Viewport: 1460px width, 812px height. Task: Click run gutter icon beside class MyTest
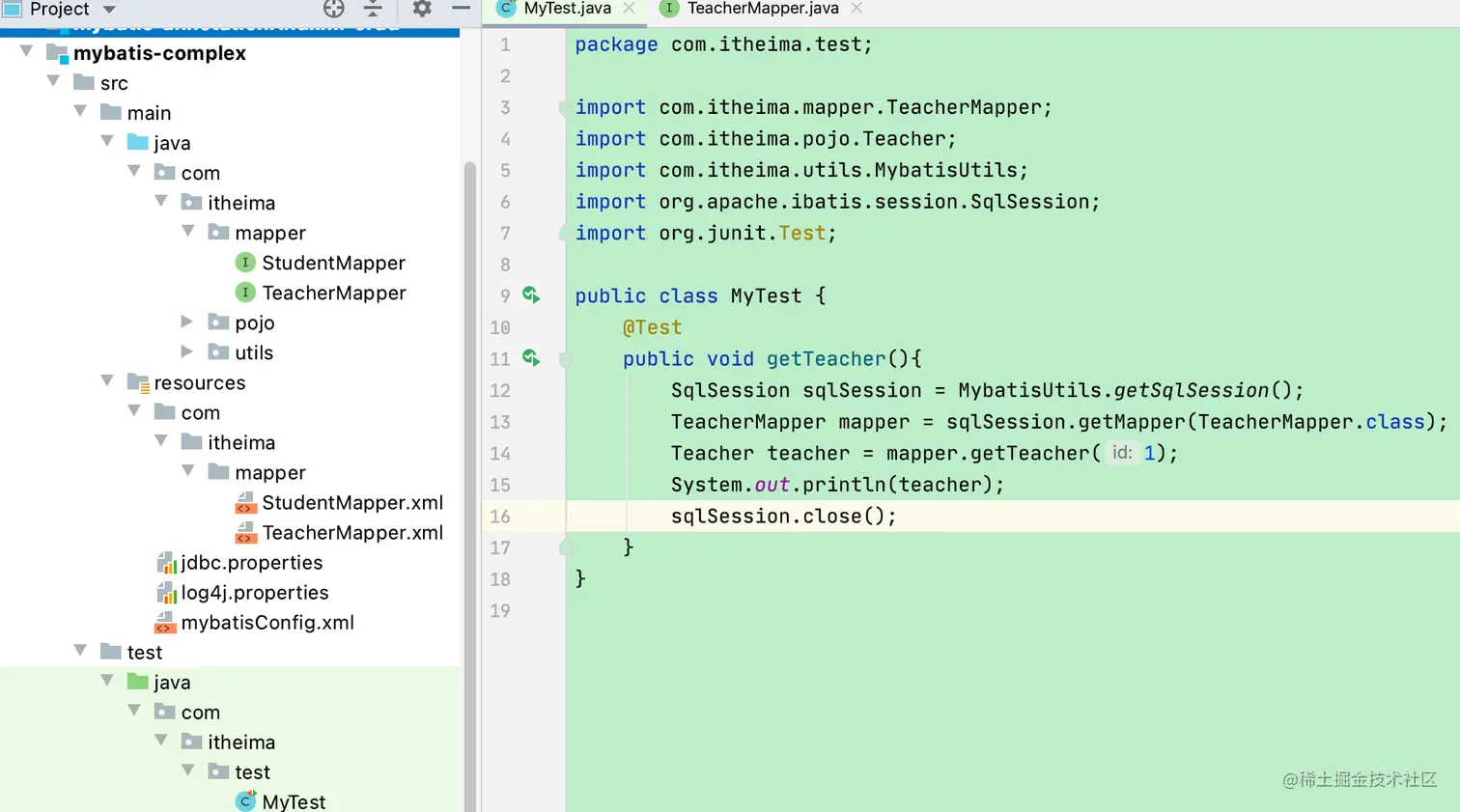pos(531,294)
